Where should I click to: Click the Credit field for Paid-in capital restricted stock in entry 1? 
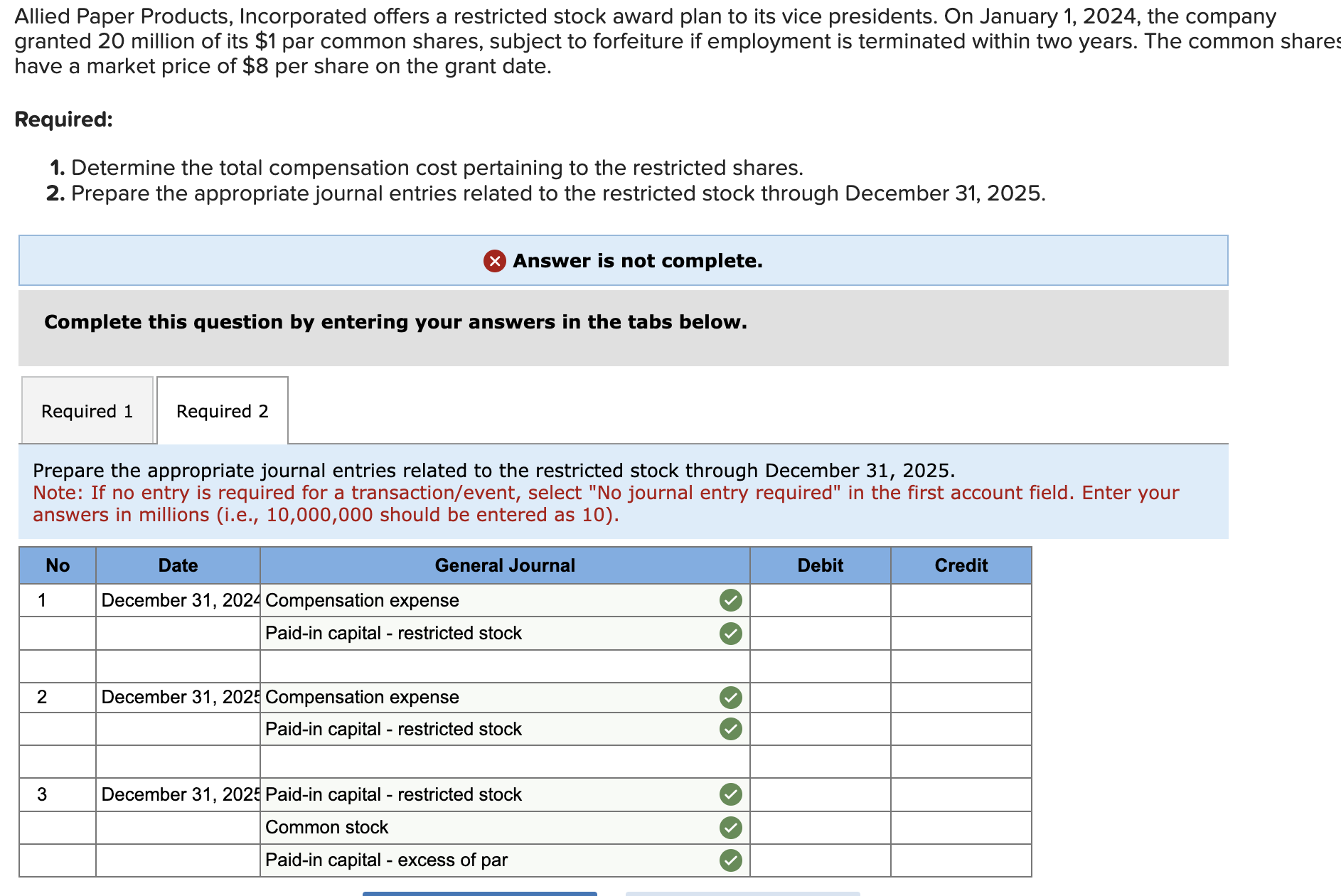coord(961,633)
